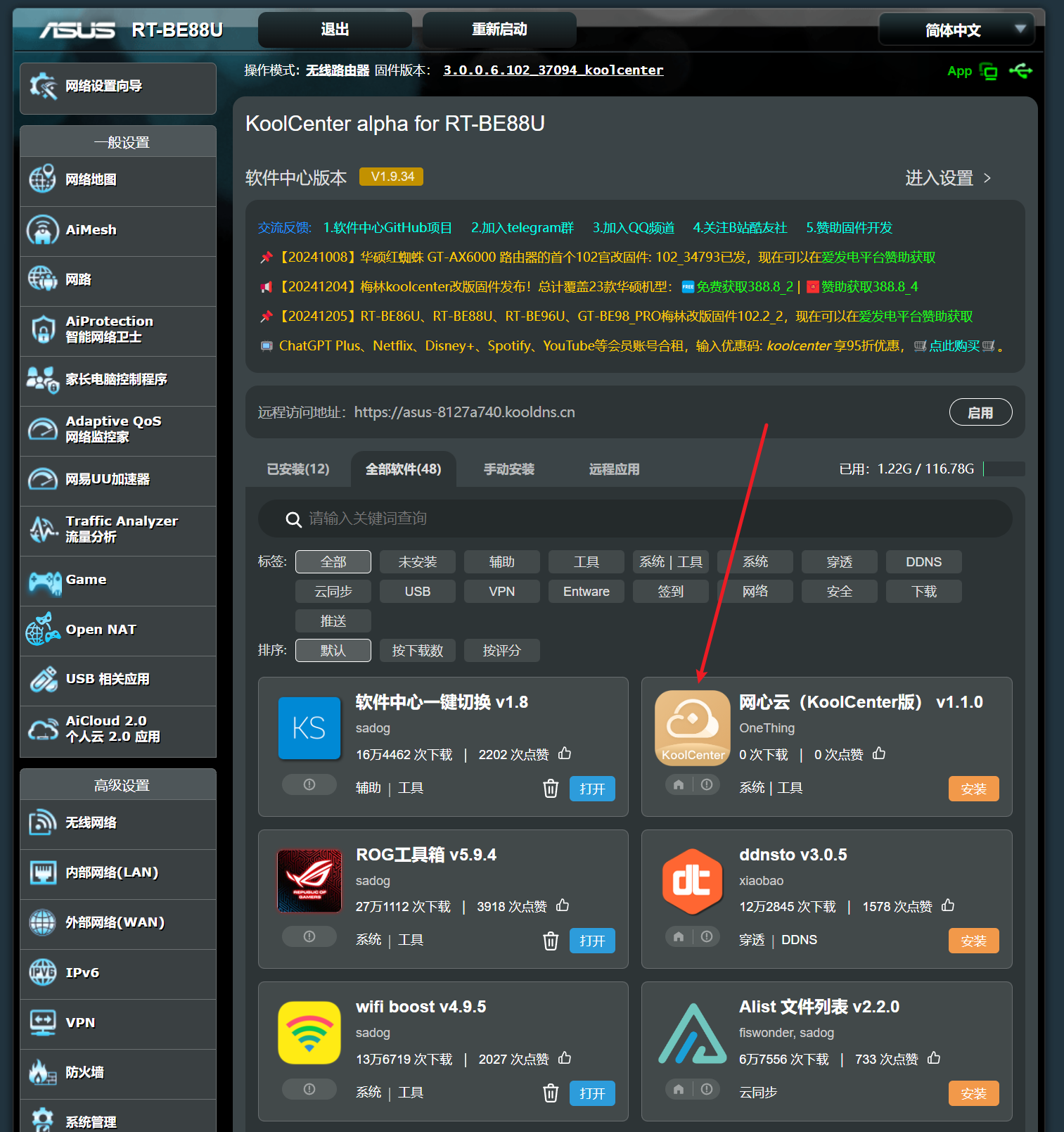Open the 网络地图 network map icon

pyautogui.click(x=42, y=179)
